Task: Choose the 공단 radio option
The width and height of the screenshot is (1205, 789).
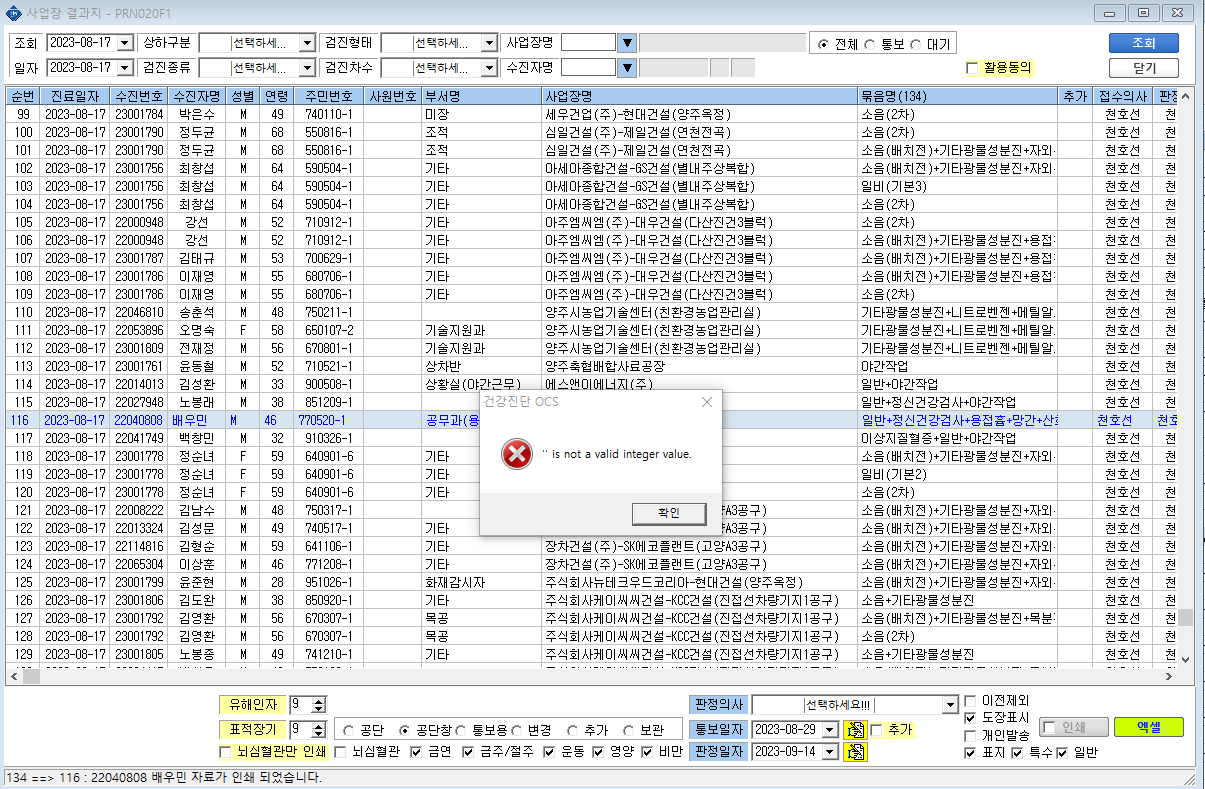Action: tap(348, 729)
